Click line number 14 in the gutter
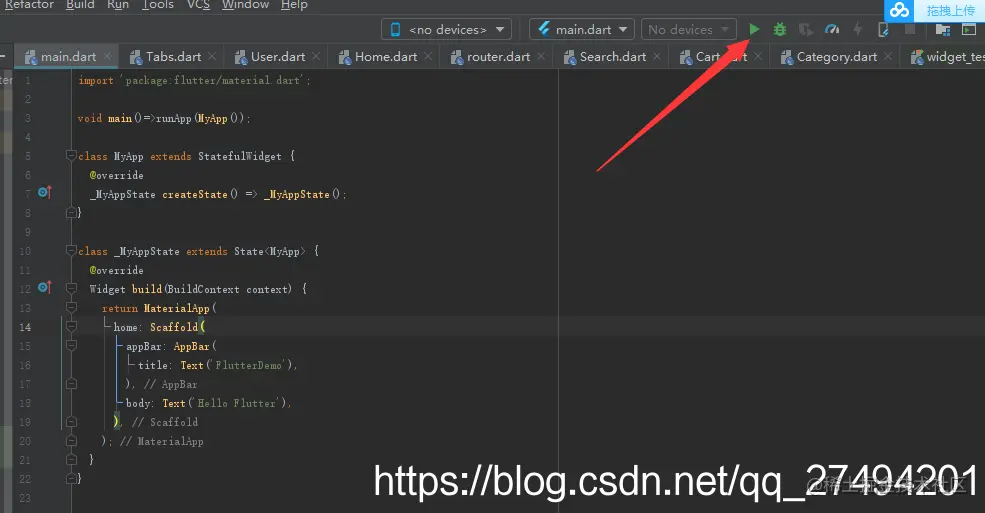Screen dimensions: 985x513 [24, 327]
